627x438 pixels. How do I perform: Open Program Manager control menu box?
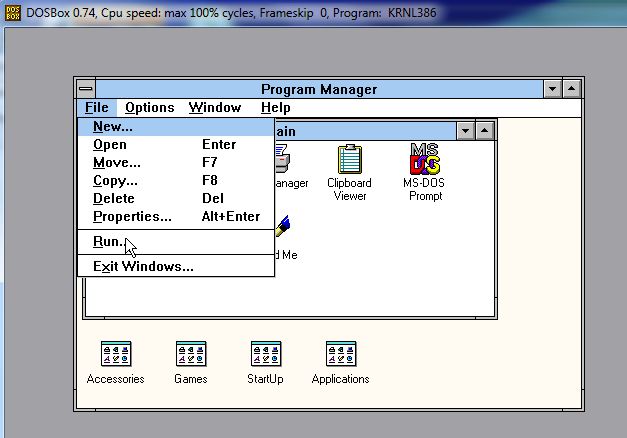click(86, 88)
